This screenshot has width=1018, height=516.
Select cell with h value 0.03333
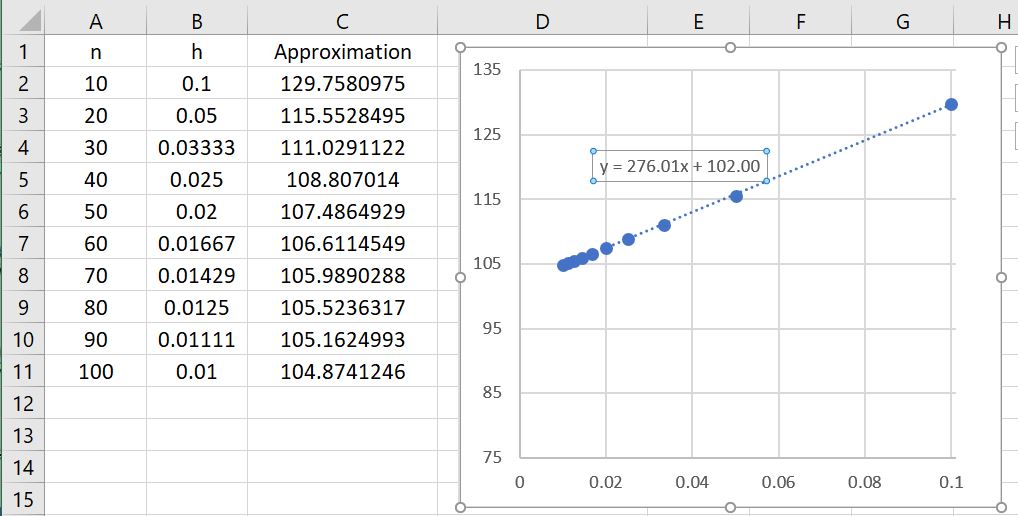pos(196,148)
